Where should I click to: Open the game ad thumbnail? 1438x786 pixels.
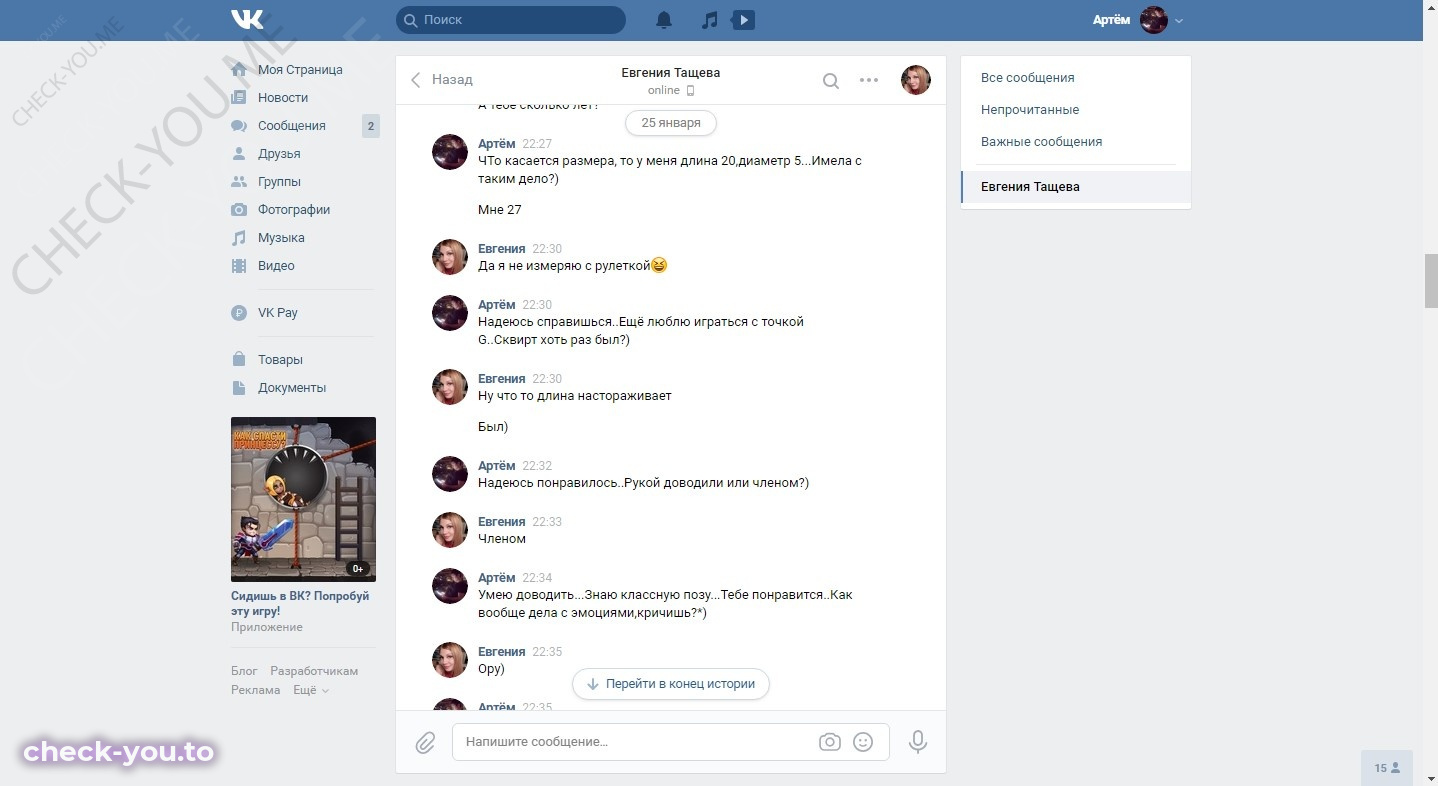303,499
